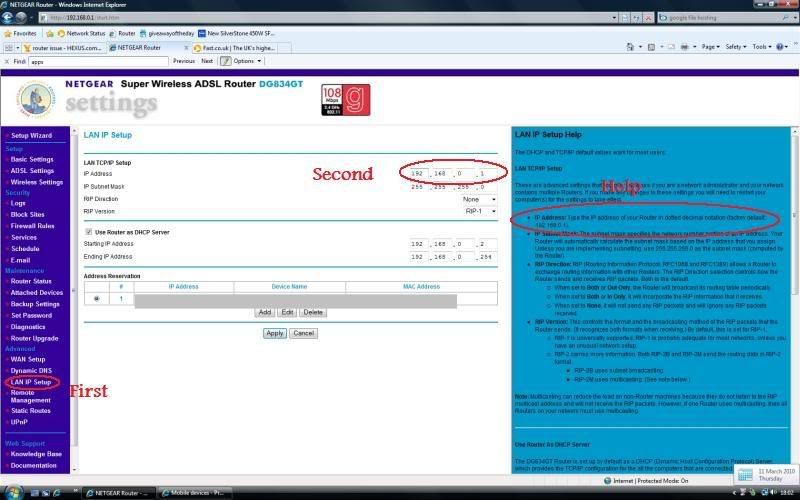Click the Cancel button
This screenshot has width=800, height=500.
click(x=304, y=333)
